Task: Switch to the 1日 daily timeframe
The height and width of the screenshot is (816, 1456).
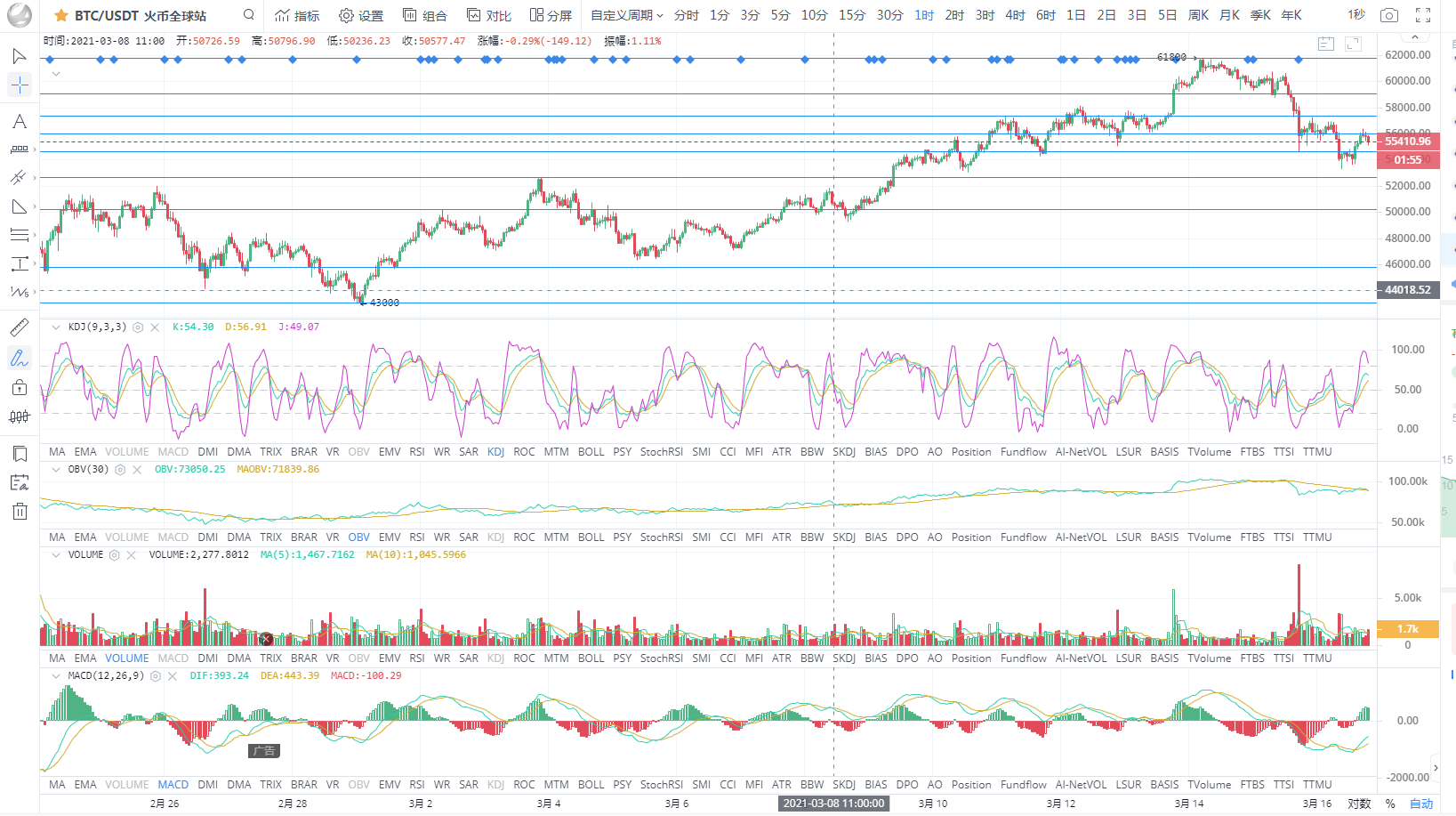Action: click(x=1075, y=15)
